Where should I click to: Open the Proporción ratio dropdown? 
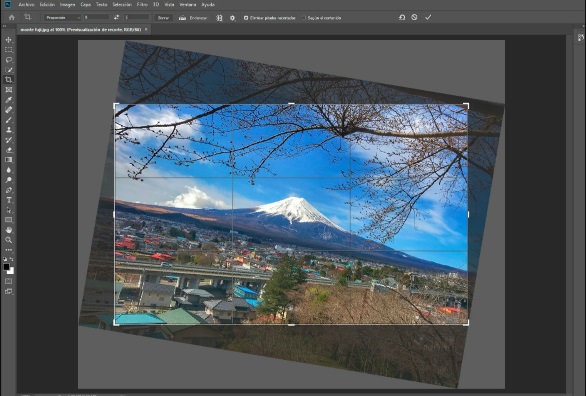point(62,18)
